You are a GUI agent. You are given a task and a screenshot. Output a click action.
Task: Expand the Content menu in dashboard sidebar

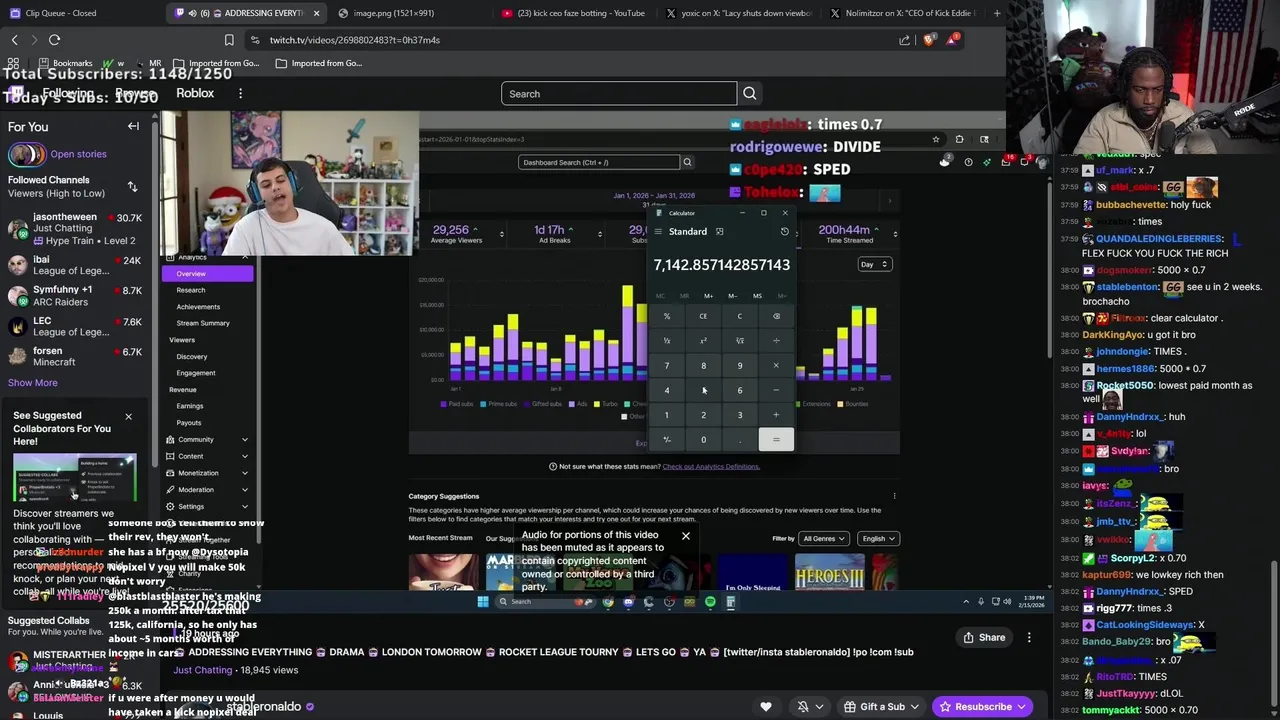tap(209, 456)
